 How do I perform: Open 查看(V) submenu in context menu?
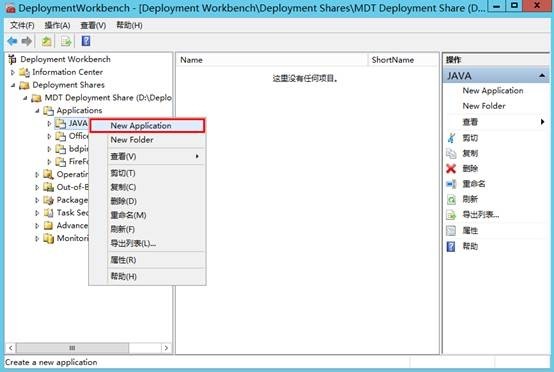147,156
